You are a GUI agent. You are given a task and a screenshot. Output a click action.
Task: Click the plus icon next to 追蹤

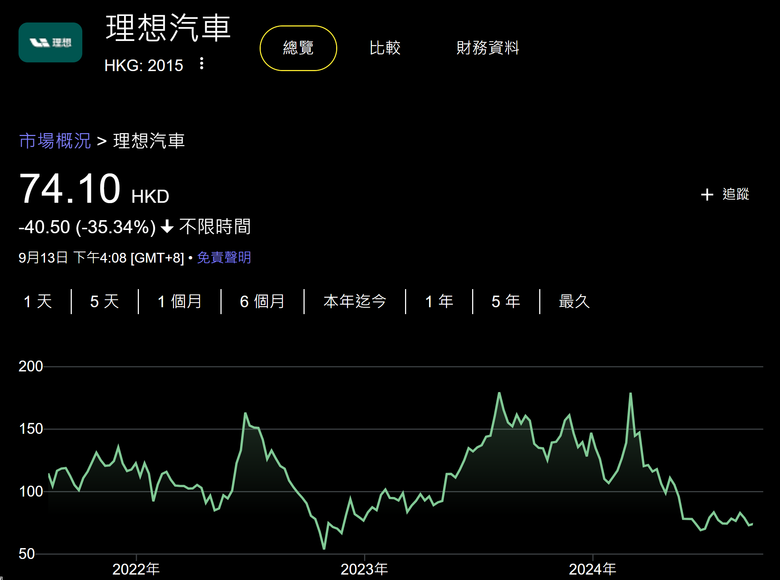pyautogui.click(x=707, y=194)
